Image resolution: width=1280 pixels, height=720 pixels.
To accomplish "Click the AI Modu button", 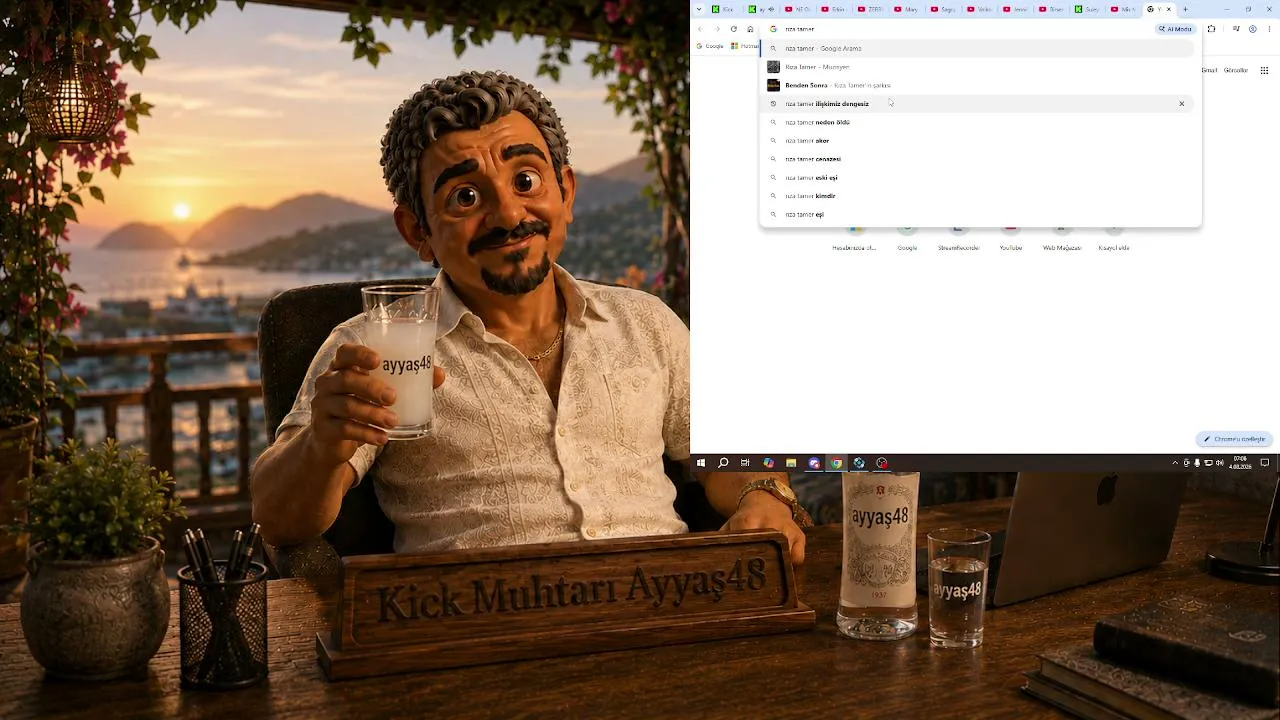I will (x=1176, y=29).
